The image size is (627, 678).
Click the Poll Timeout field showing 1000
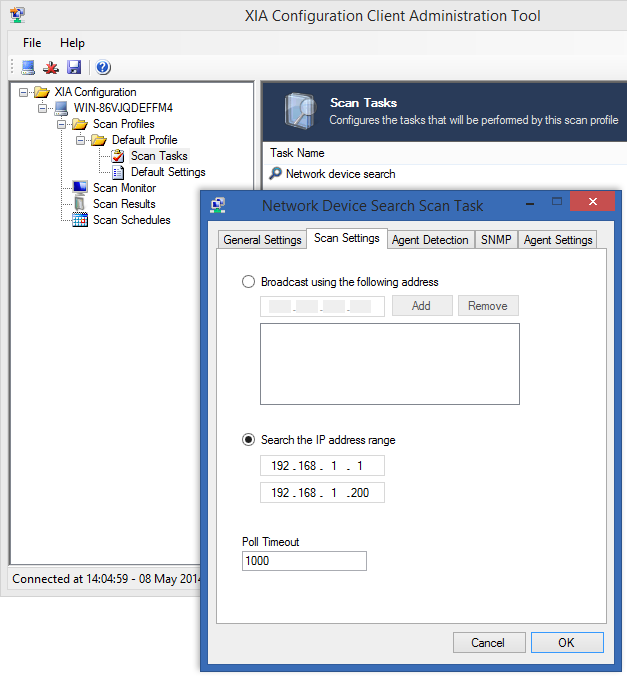(x=304, y=561)
